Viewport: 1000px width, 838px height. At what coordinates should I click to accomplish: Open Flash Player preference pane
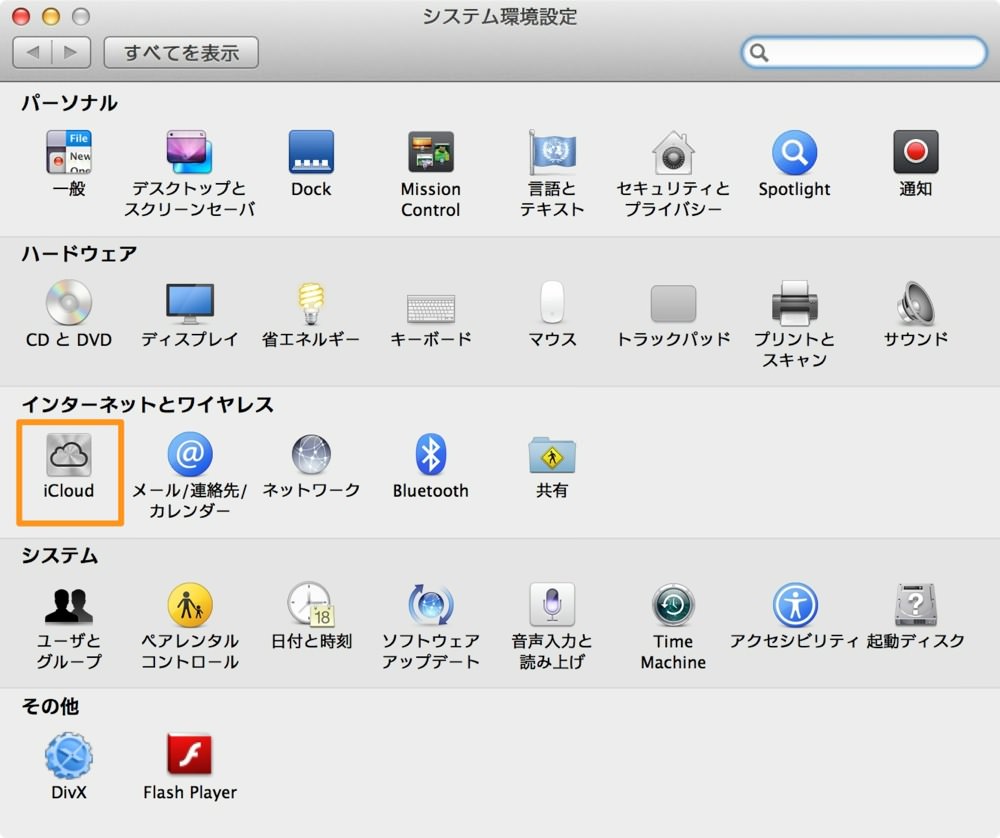(189, 754)
